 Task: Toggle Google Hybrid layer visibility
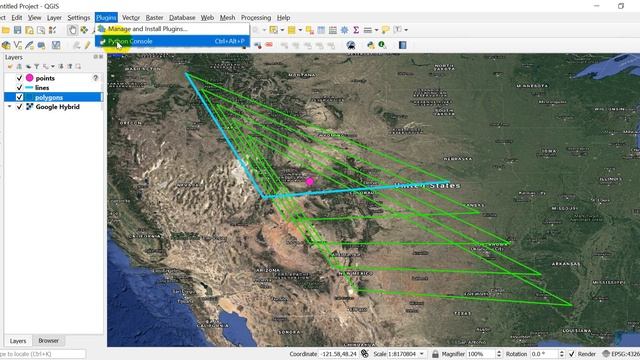point(19,107)
